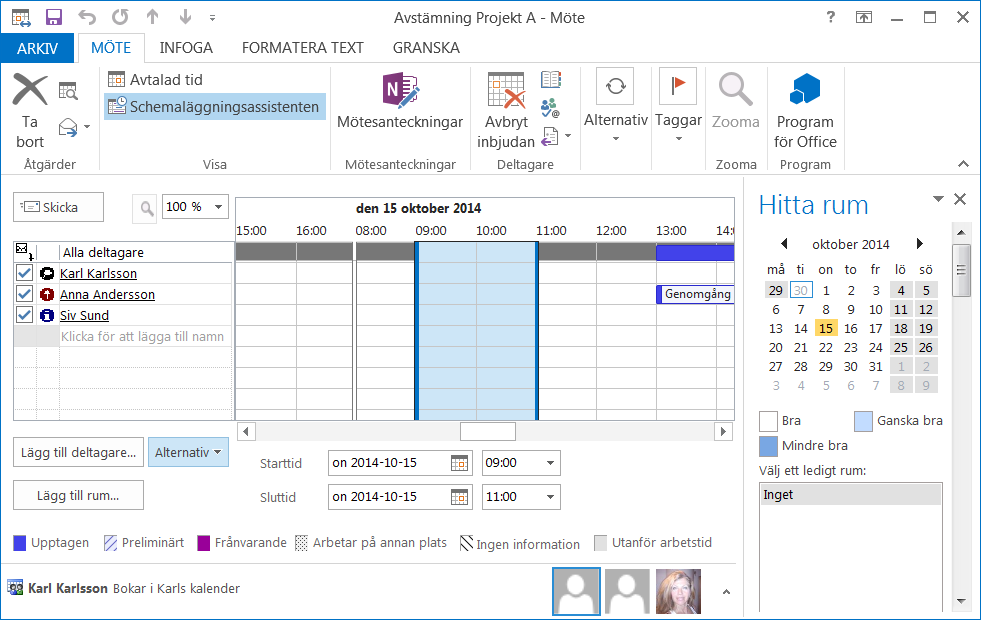Open Mötesanteckningar OneNote icon
981x620 pixels.
(x=400, y=101)
